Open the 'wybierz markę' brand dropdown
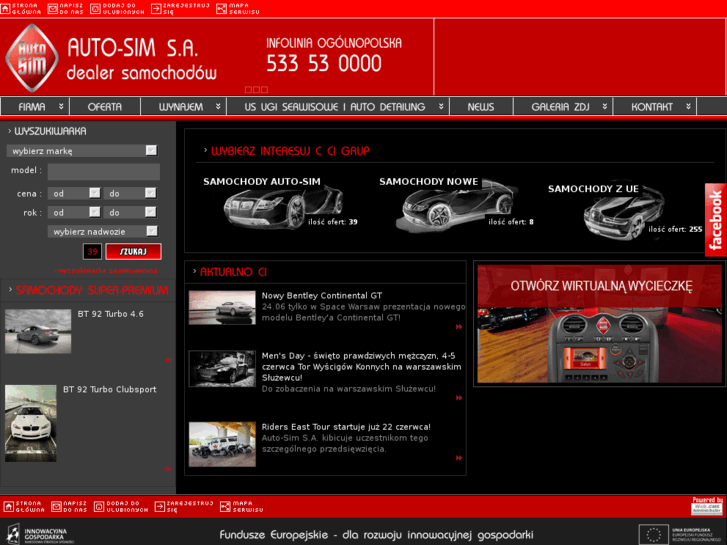Screen dimensions: 727x545 click(x=82, y=151)
